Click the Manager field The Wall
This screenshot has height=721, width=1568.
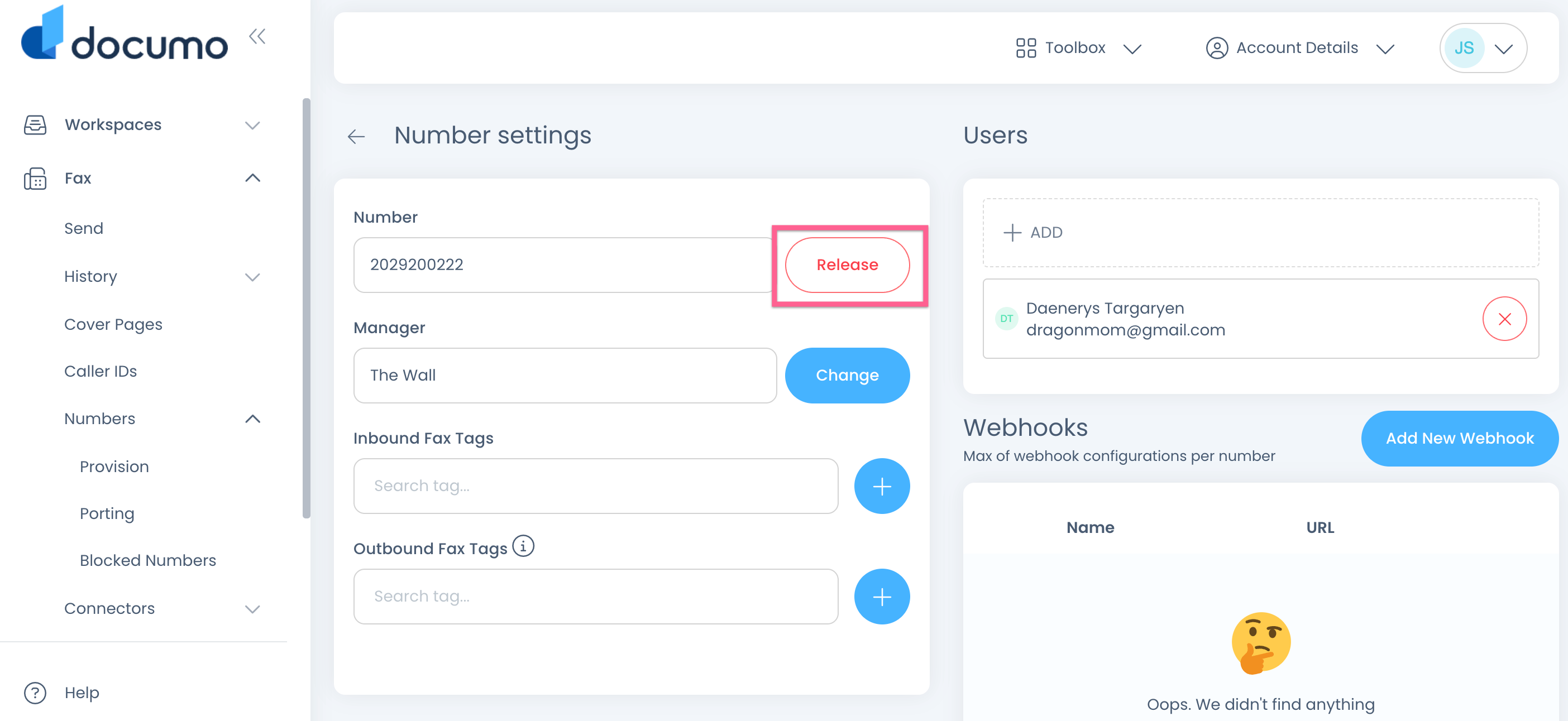coord(564,376)
